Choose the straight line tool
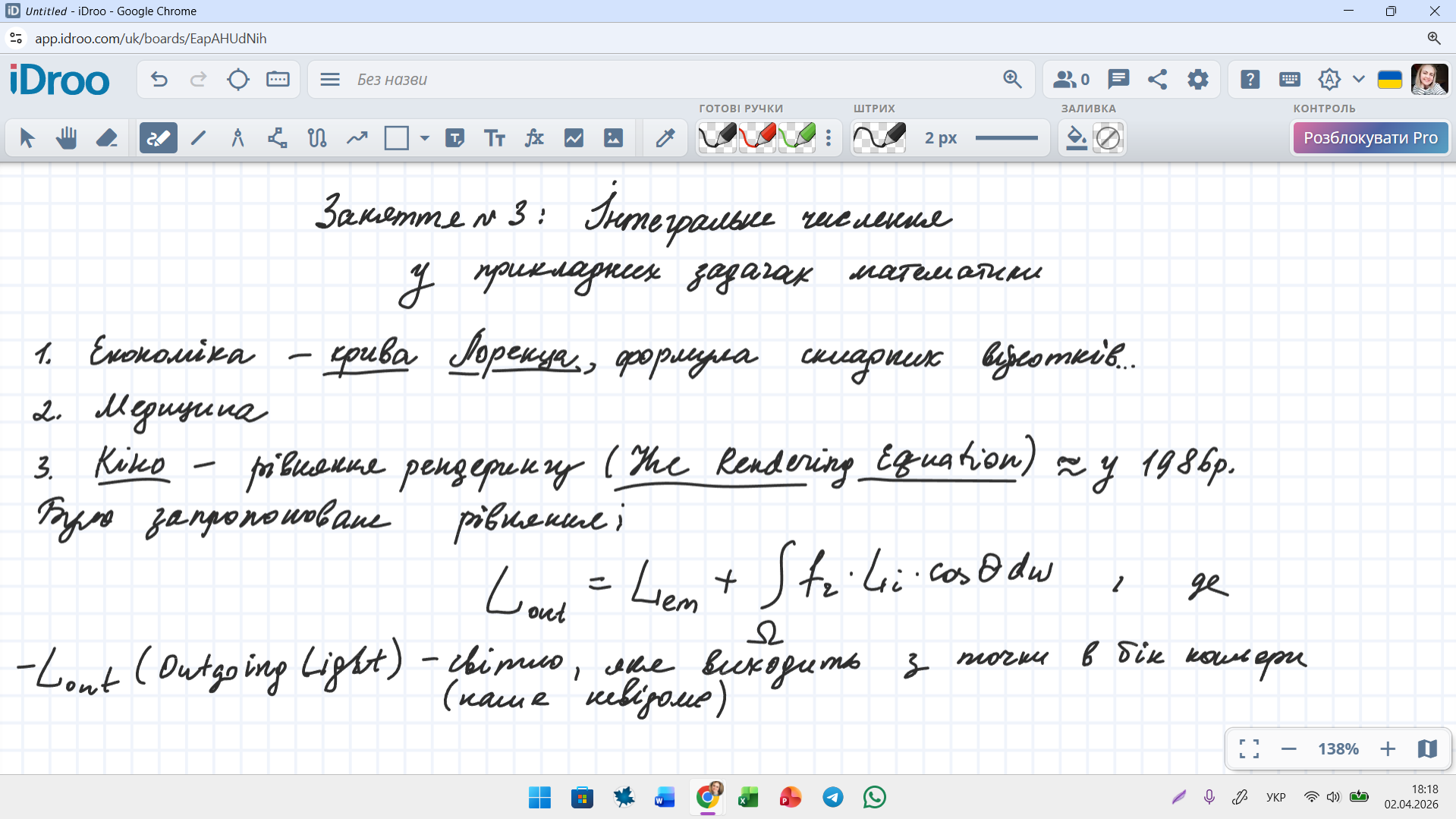The image size is (1456, 819). pyautogui.click(x=198, y=138)
